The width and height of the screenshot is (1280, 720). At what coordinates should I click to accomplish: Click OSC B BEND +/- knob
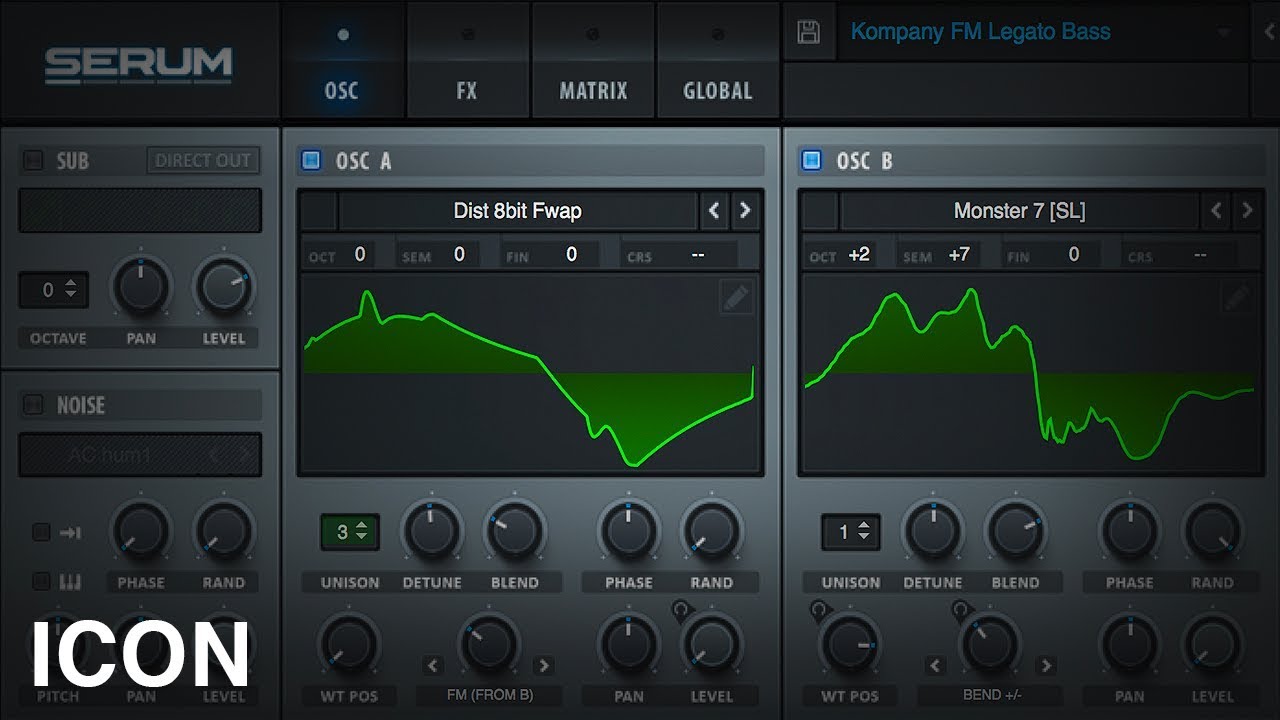point(990,645)
